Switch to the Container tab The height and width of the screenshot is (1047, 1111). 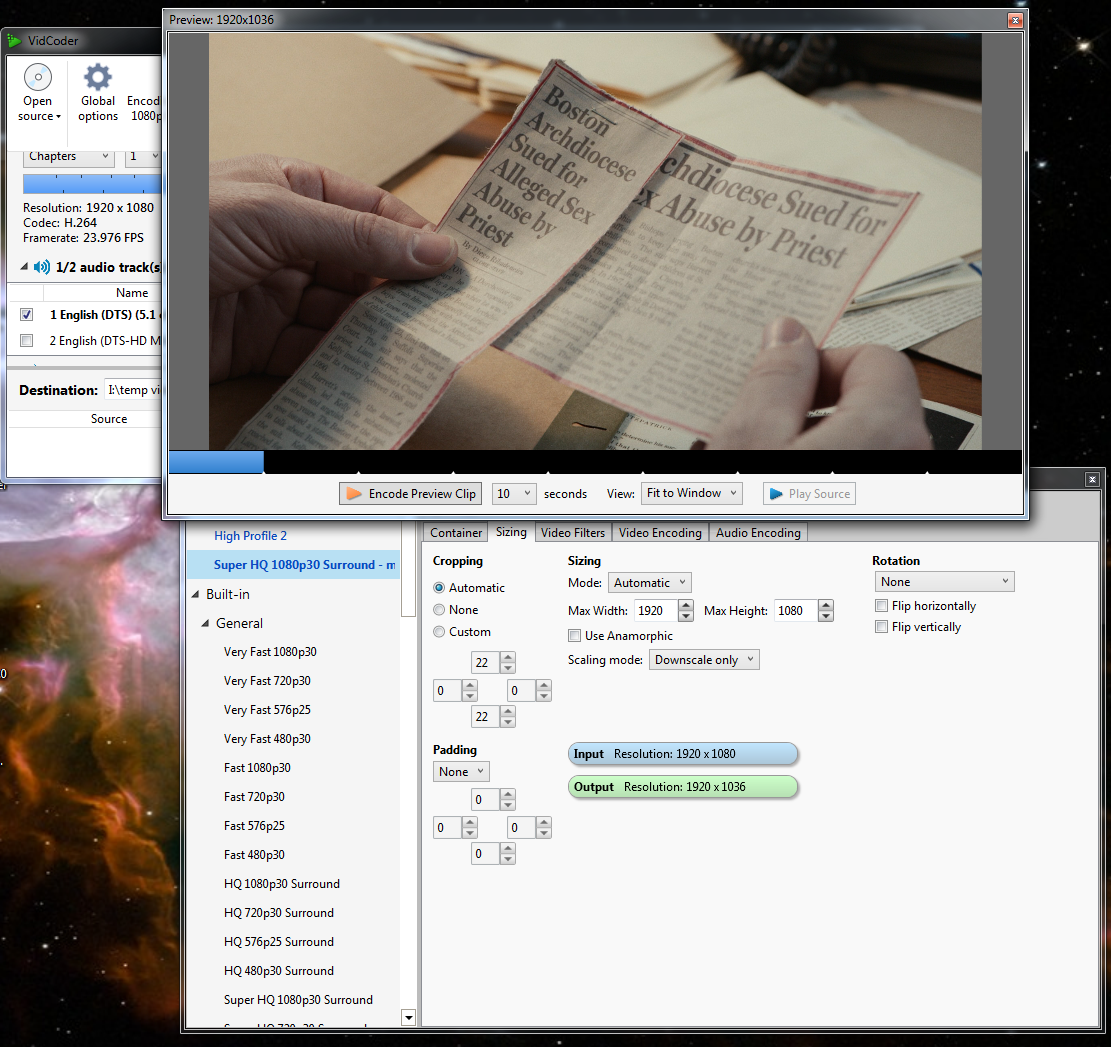click(x=456, y=533)
